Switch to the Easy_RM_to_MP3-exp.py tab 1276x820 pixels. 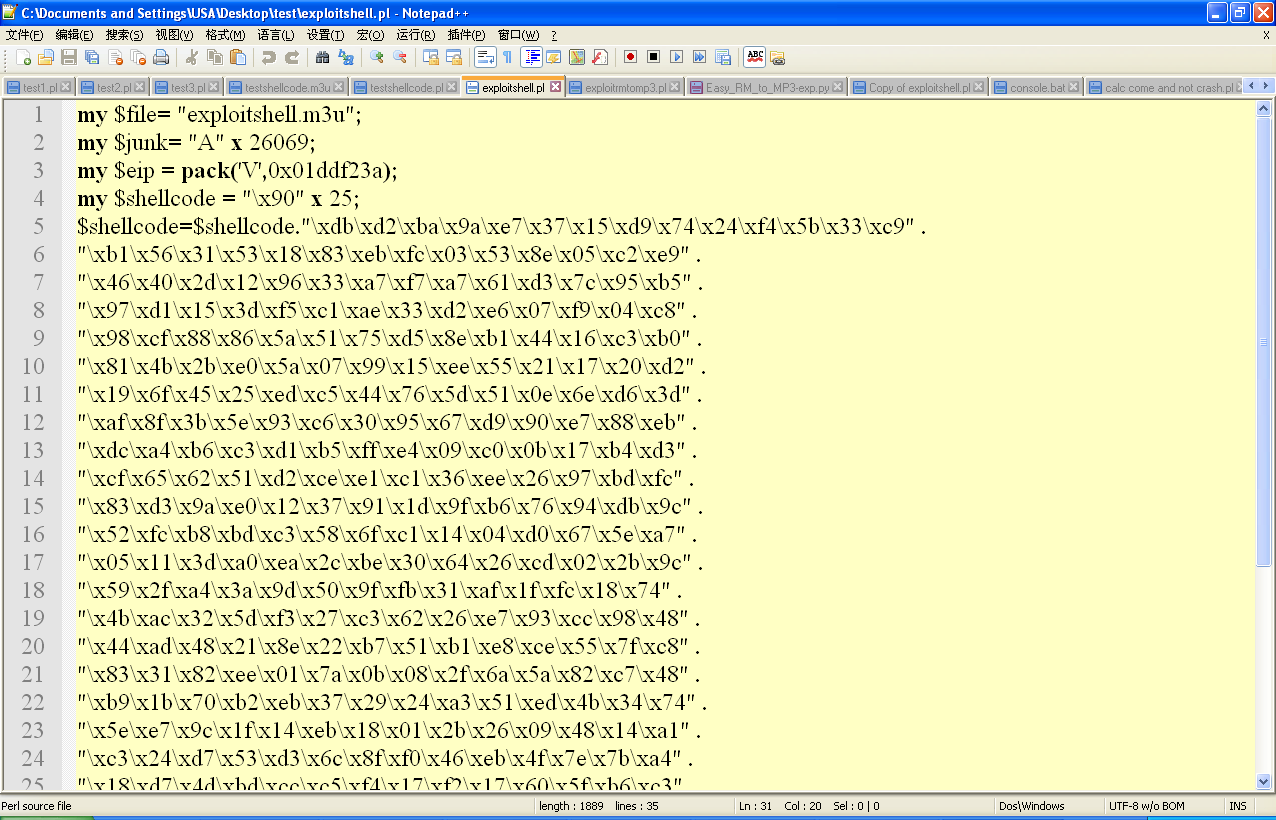point(768,88)
